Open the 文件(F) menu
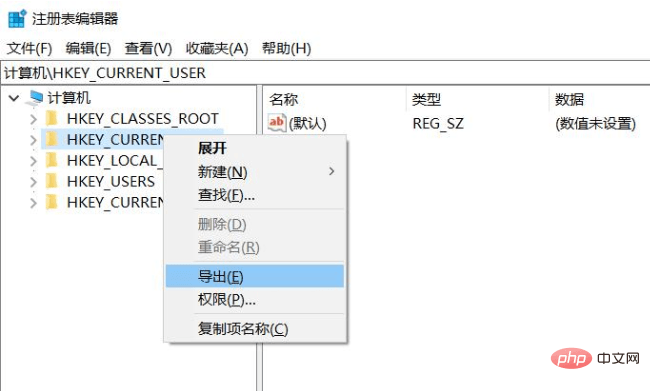 pos(29,49)
